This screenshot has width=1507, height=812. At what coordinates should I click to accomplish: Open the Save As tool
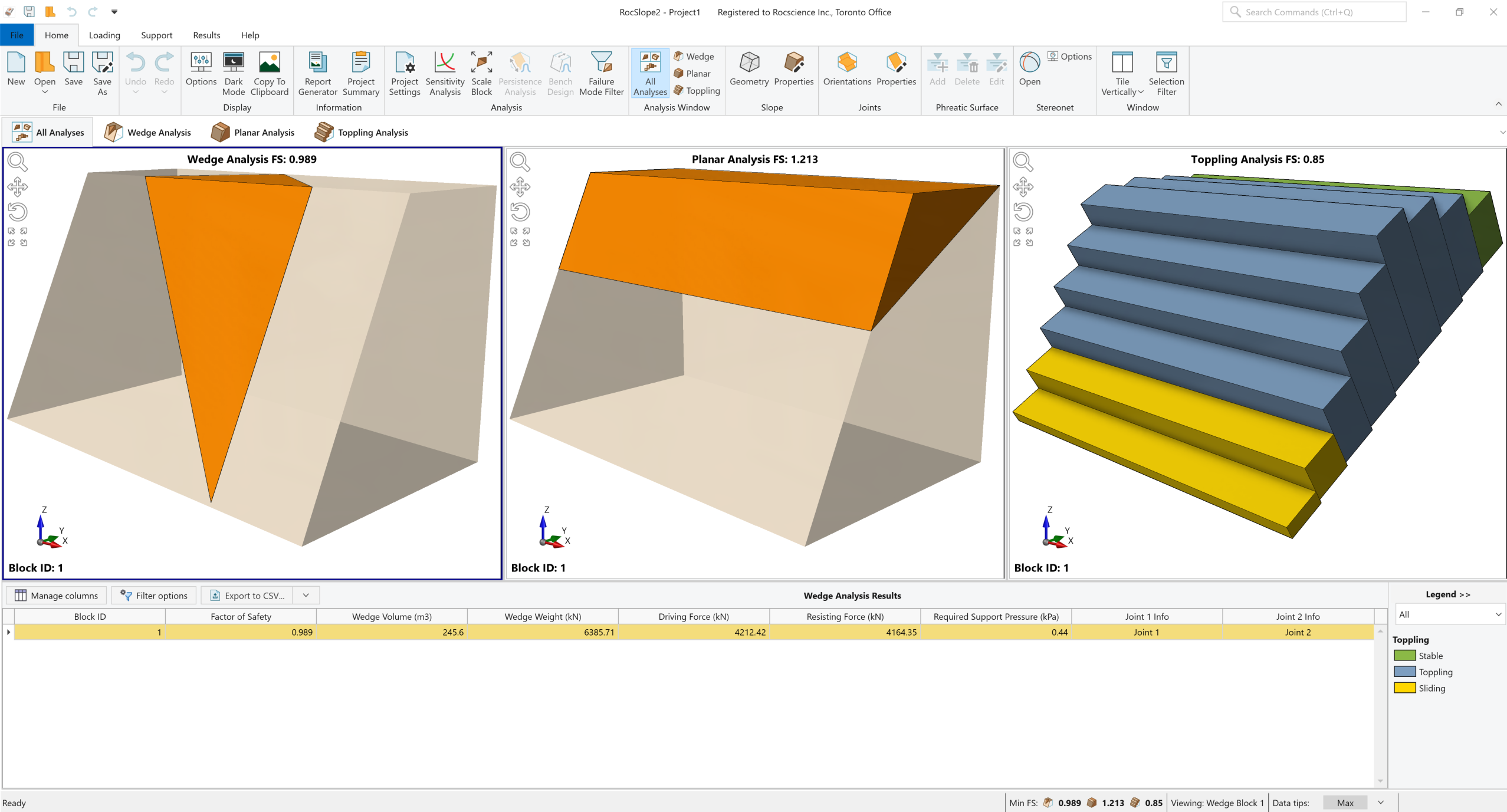[102, 73]
